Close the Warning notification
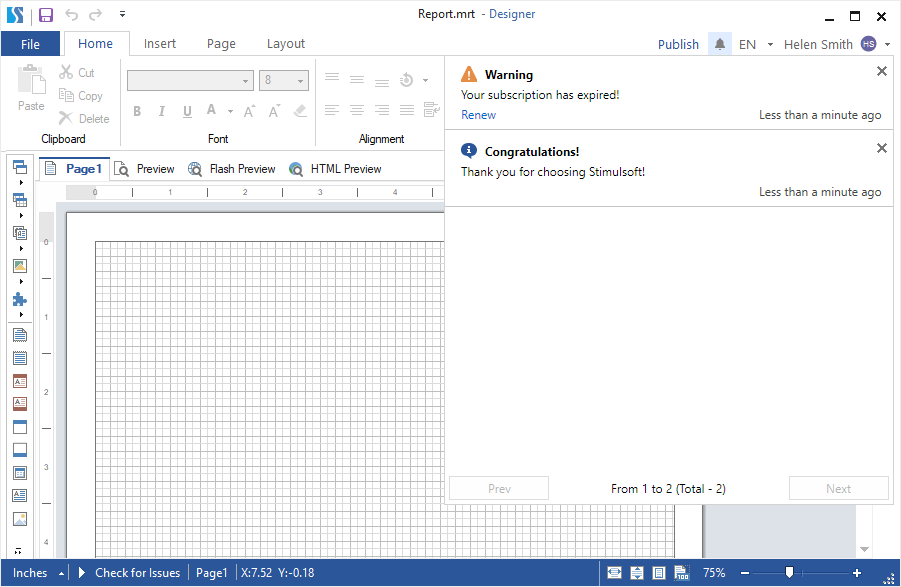 (881, 71)
